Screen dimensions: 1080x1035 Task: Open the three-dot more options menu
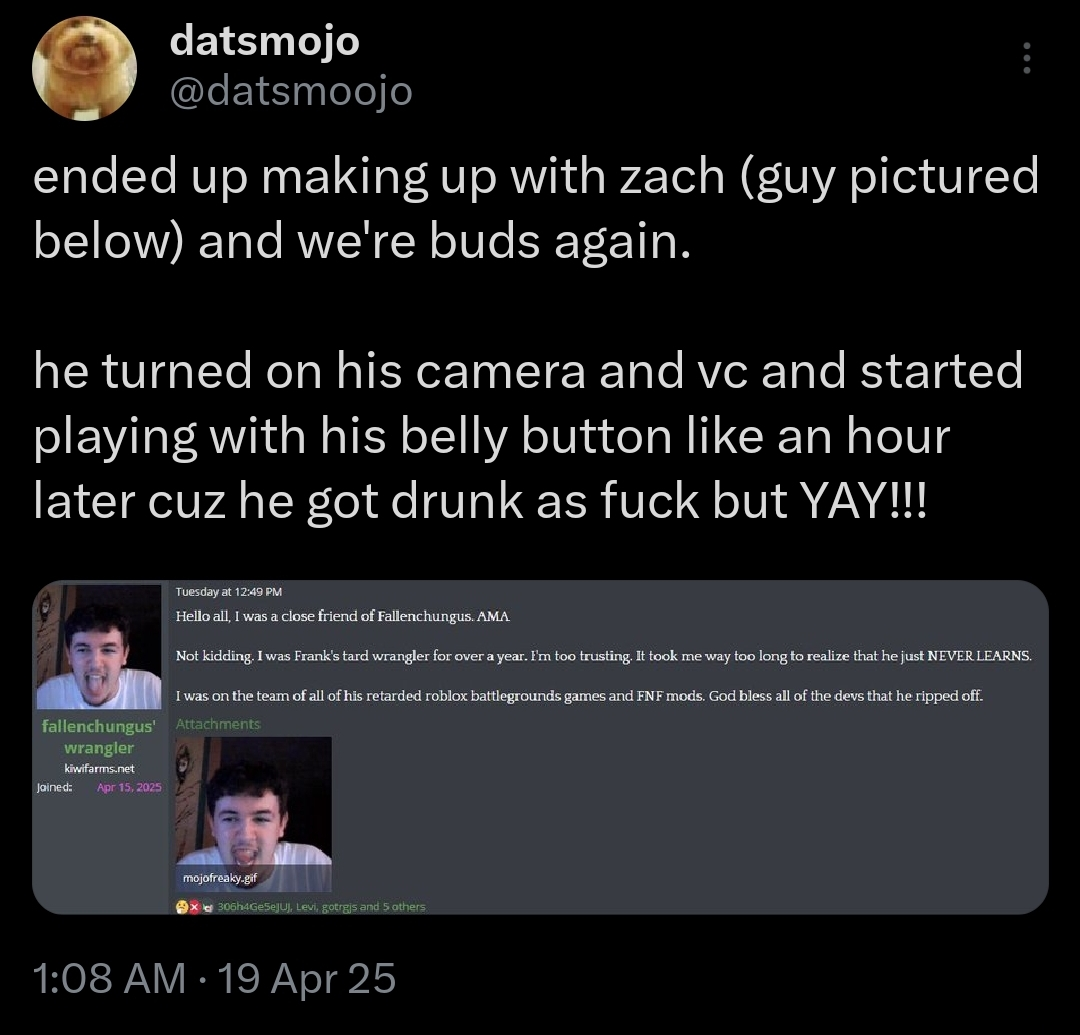1025,59
